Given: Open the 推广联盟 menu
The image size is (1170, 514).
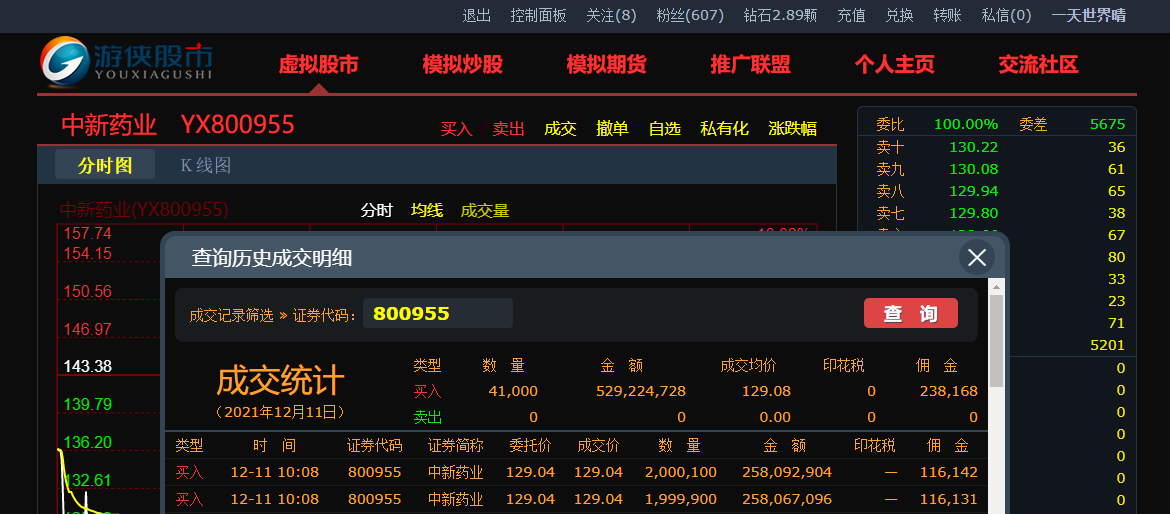Looking at the screenshot, I should [751, 65].
